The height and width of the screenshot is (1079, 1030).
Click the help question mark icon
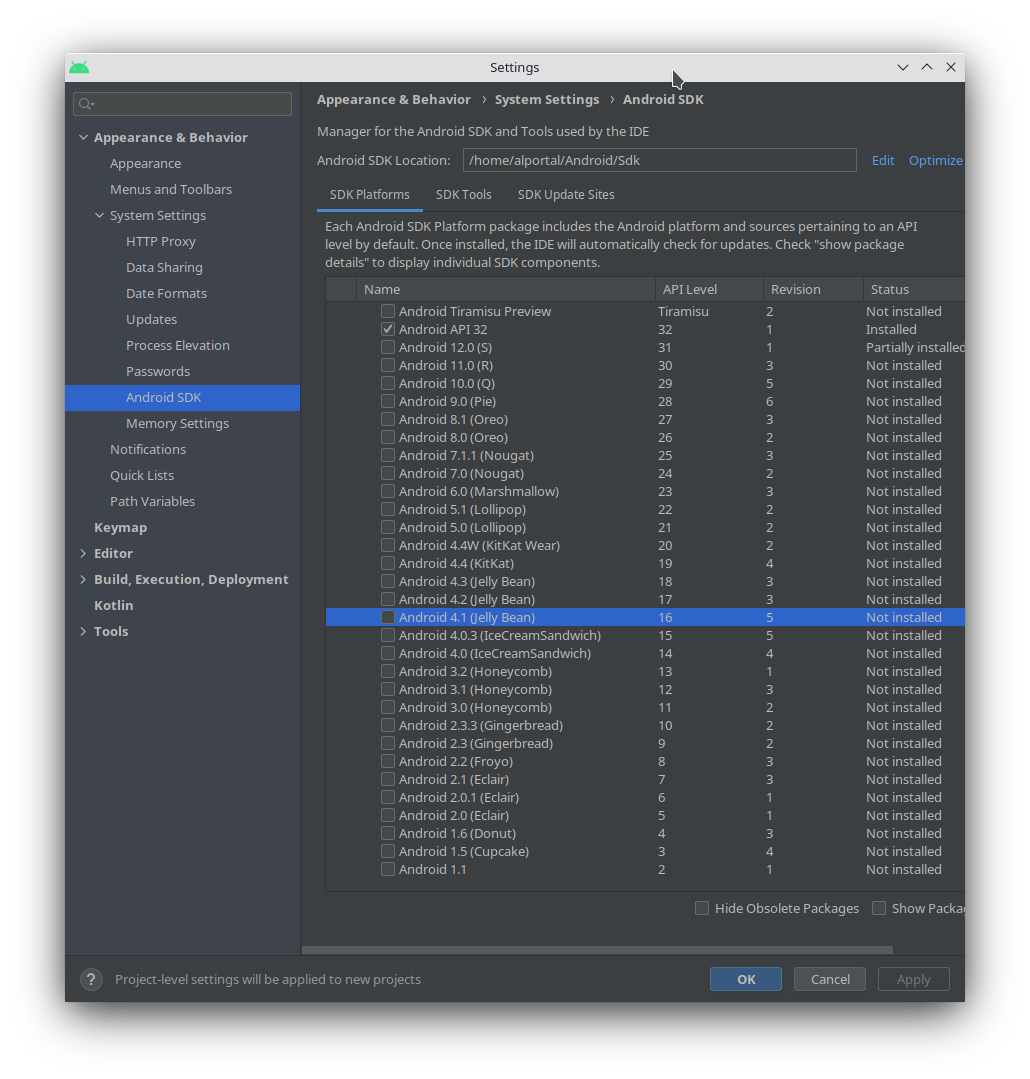pos(91,979)
